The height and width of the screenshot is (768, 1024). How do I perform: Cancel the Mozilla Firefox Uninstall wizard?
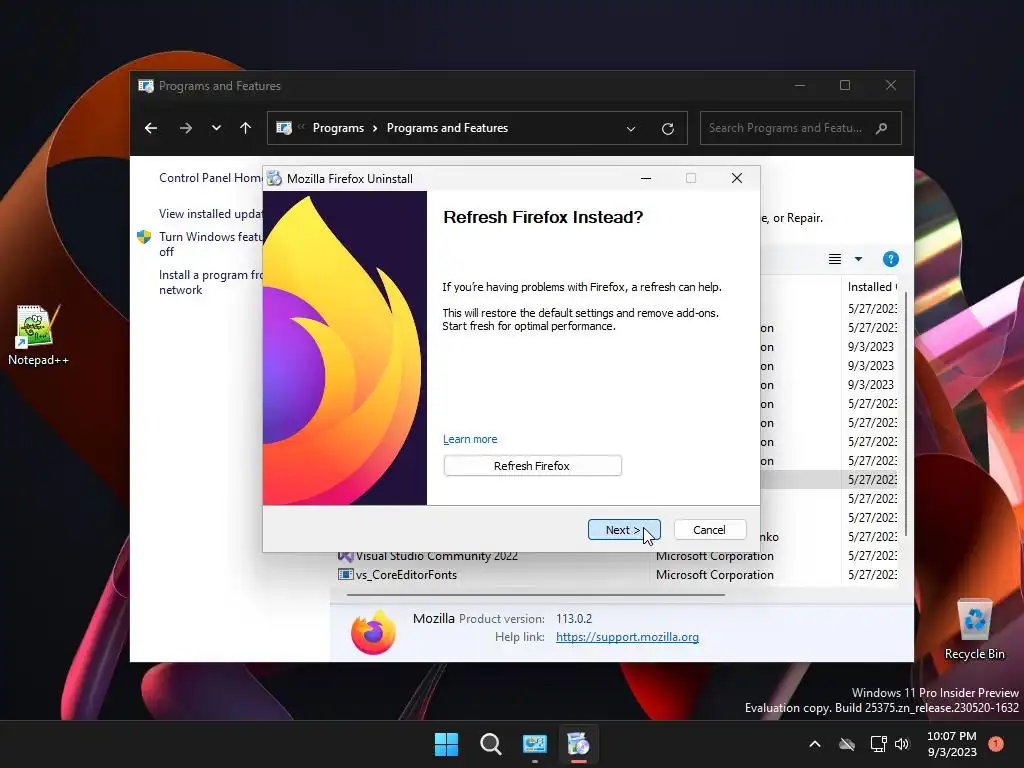pos(709,530)
